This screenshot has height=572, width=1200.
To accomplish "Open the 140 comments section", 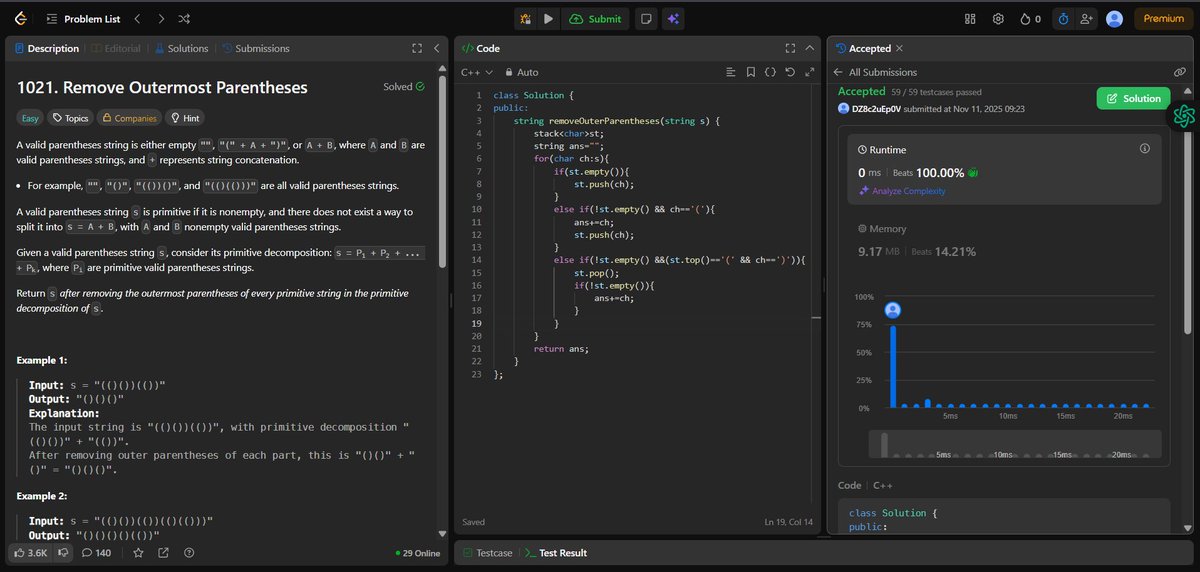I will pos(97,552).
